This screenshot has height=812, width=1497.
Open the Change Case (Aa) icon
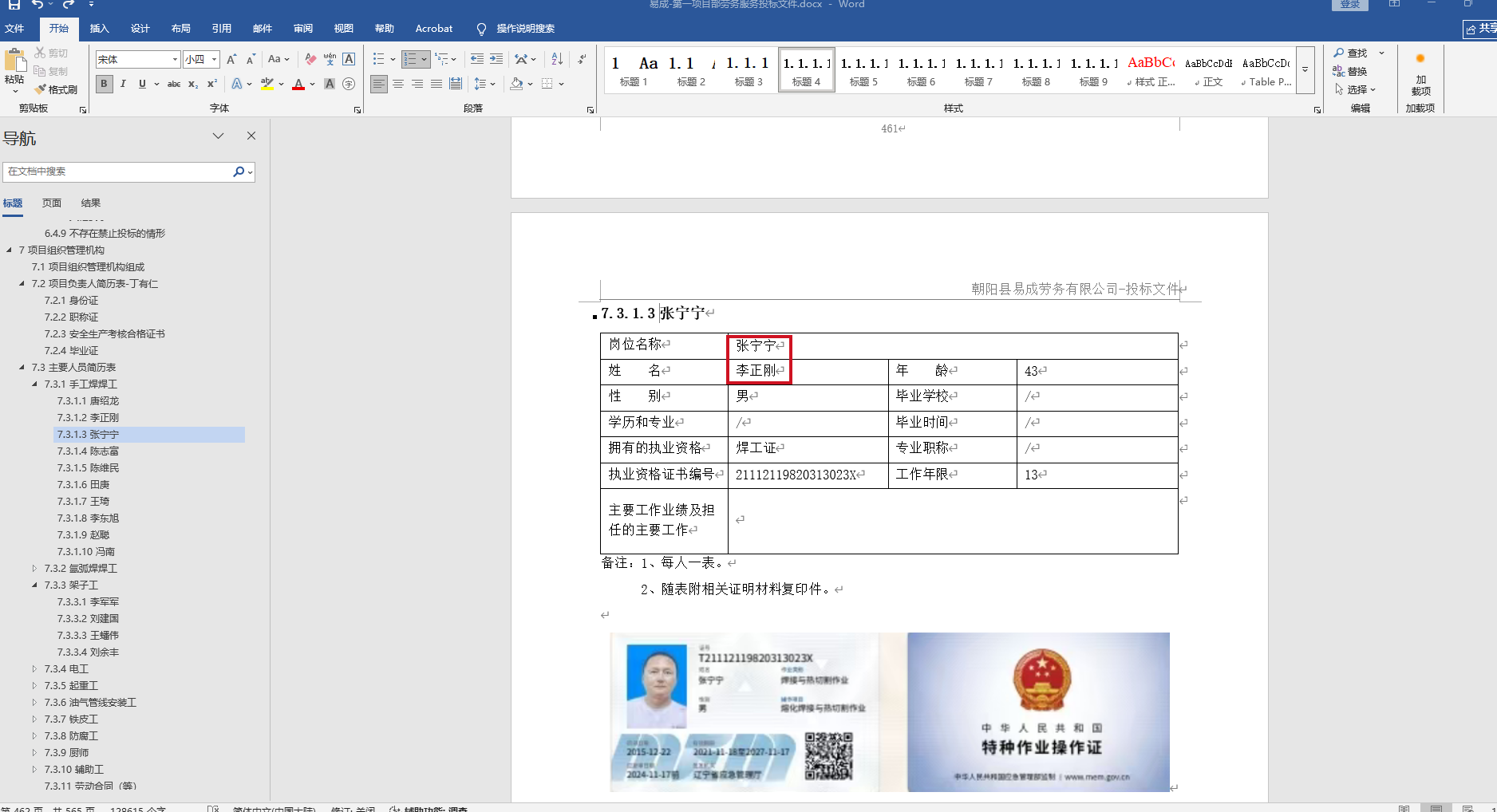click(278, 59)
